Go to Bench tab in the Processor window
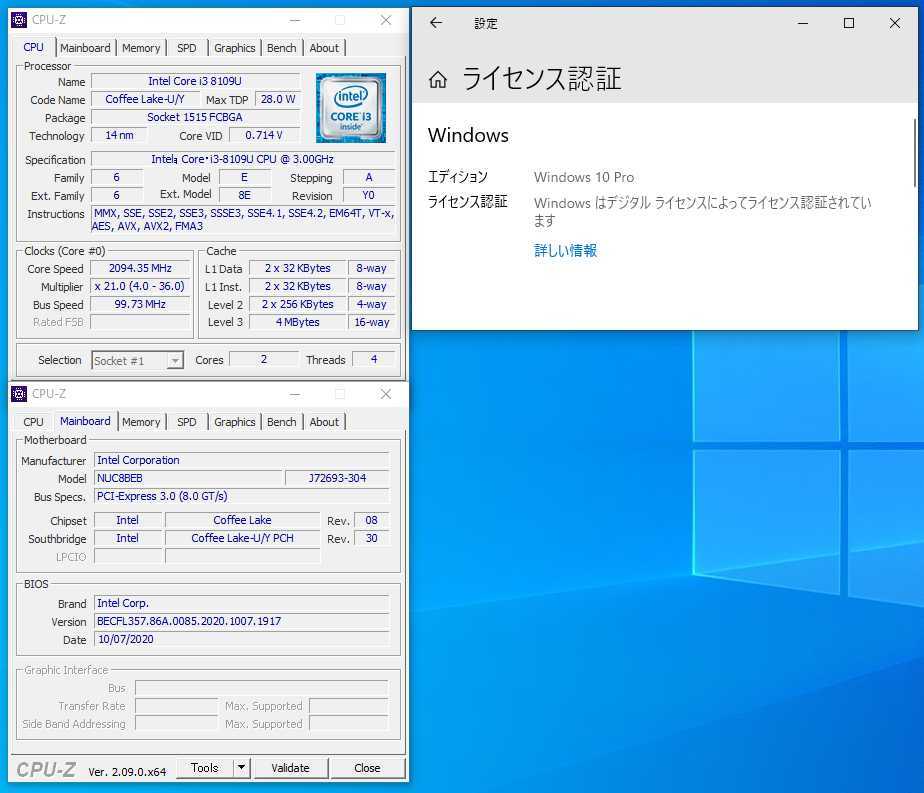 pos(282,48)
